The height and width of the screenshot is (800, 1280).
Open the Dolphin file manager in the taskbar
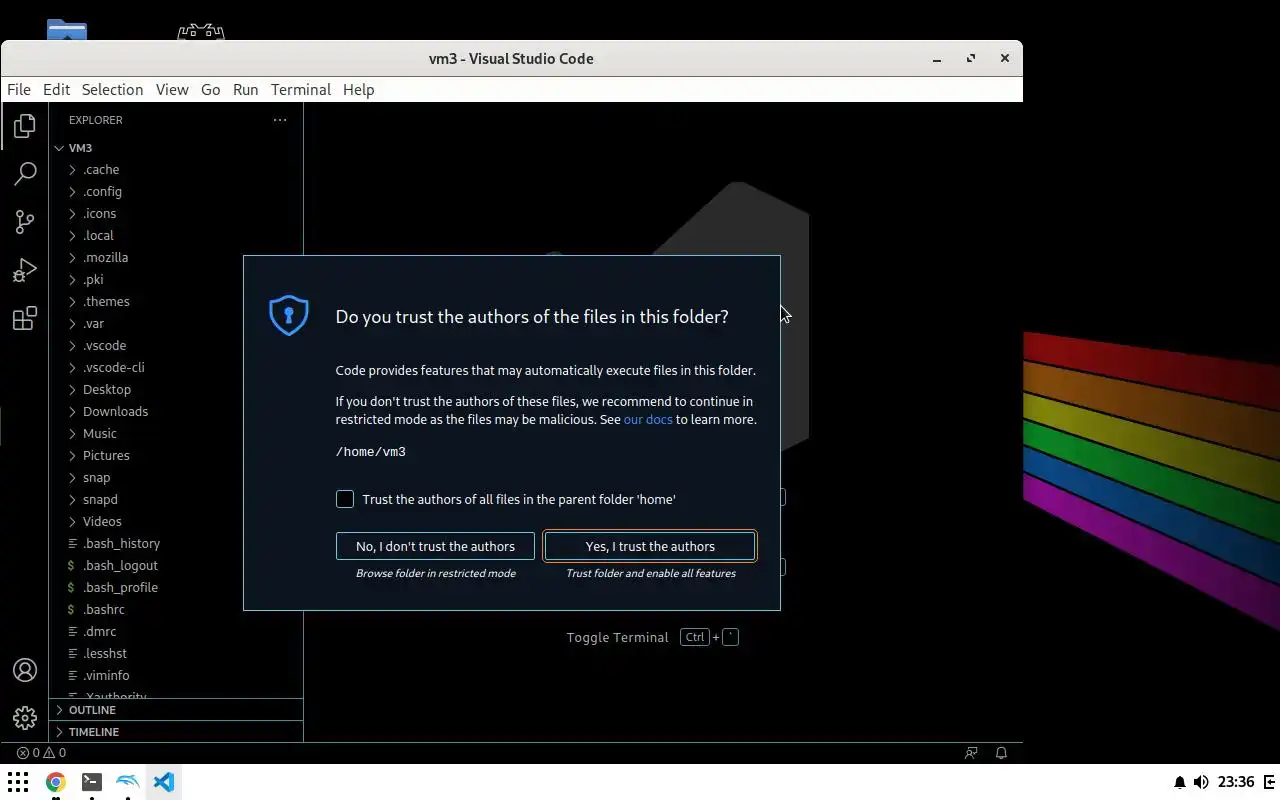click(128, 782)
